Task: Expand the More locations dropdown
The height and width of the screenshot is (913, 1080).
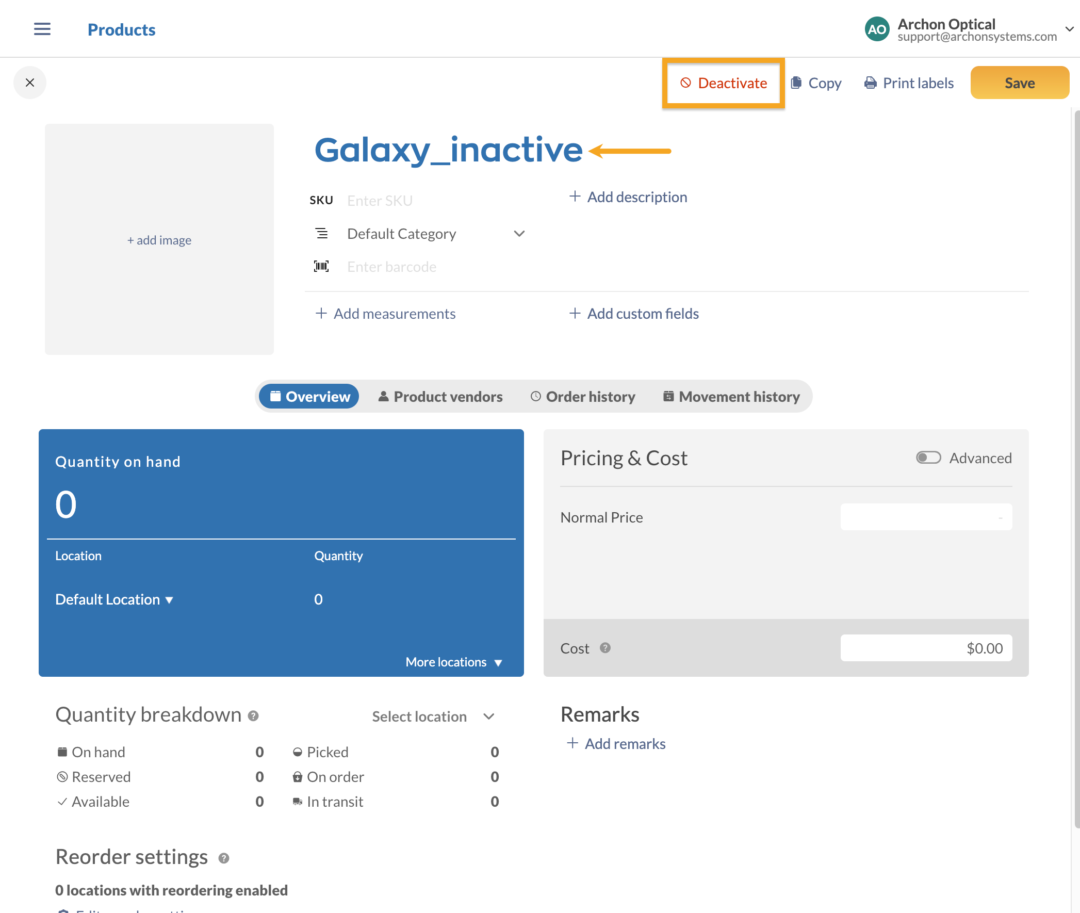Action: coord(454,662)
